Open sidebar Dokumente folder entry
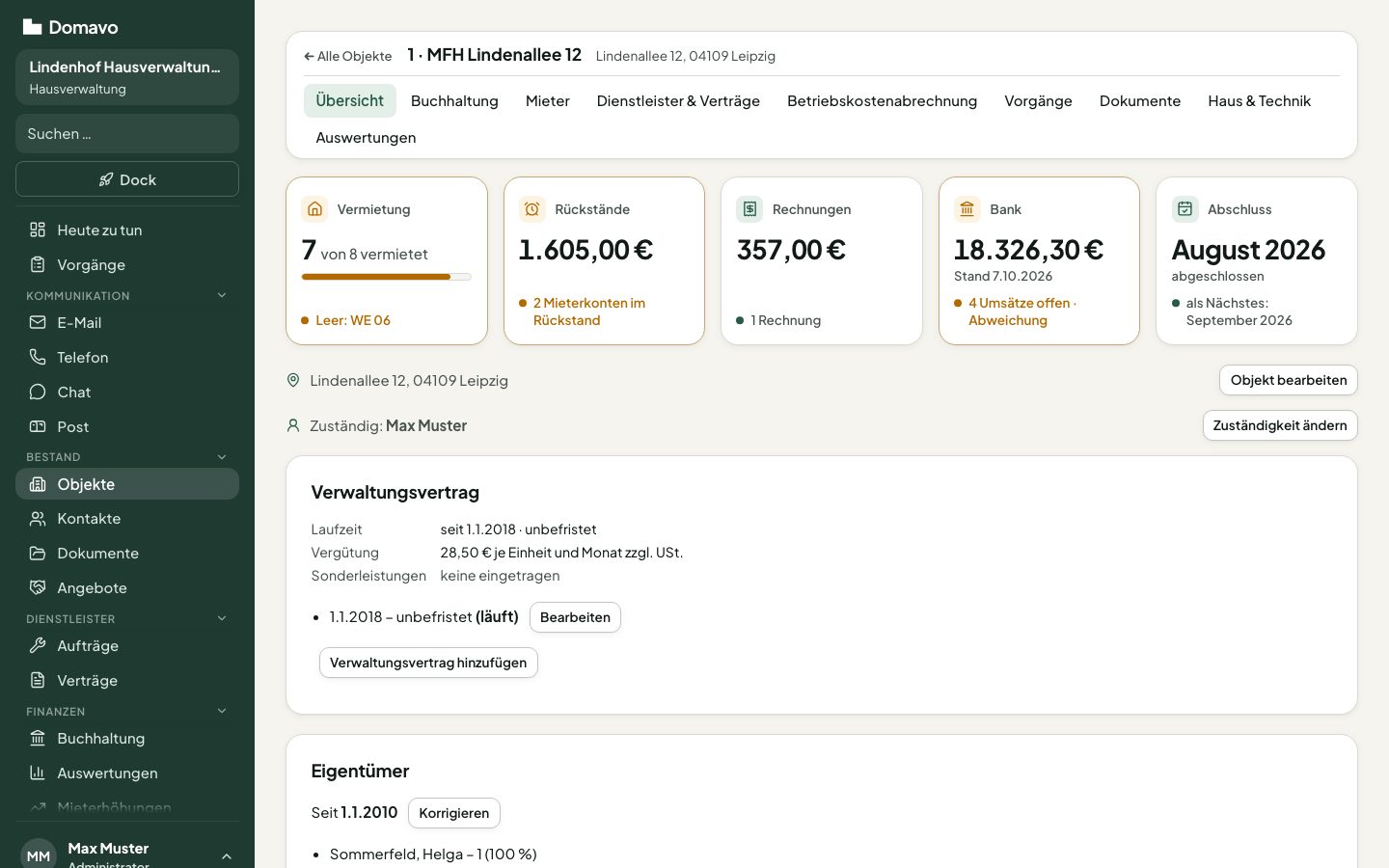The width and height of the screenshot is (1389, 868). coord(127,553)
